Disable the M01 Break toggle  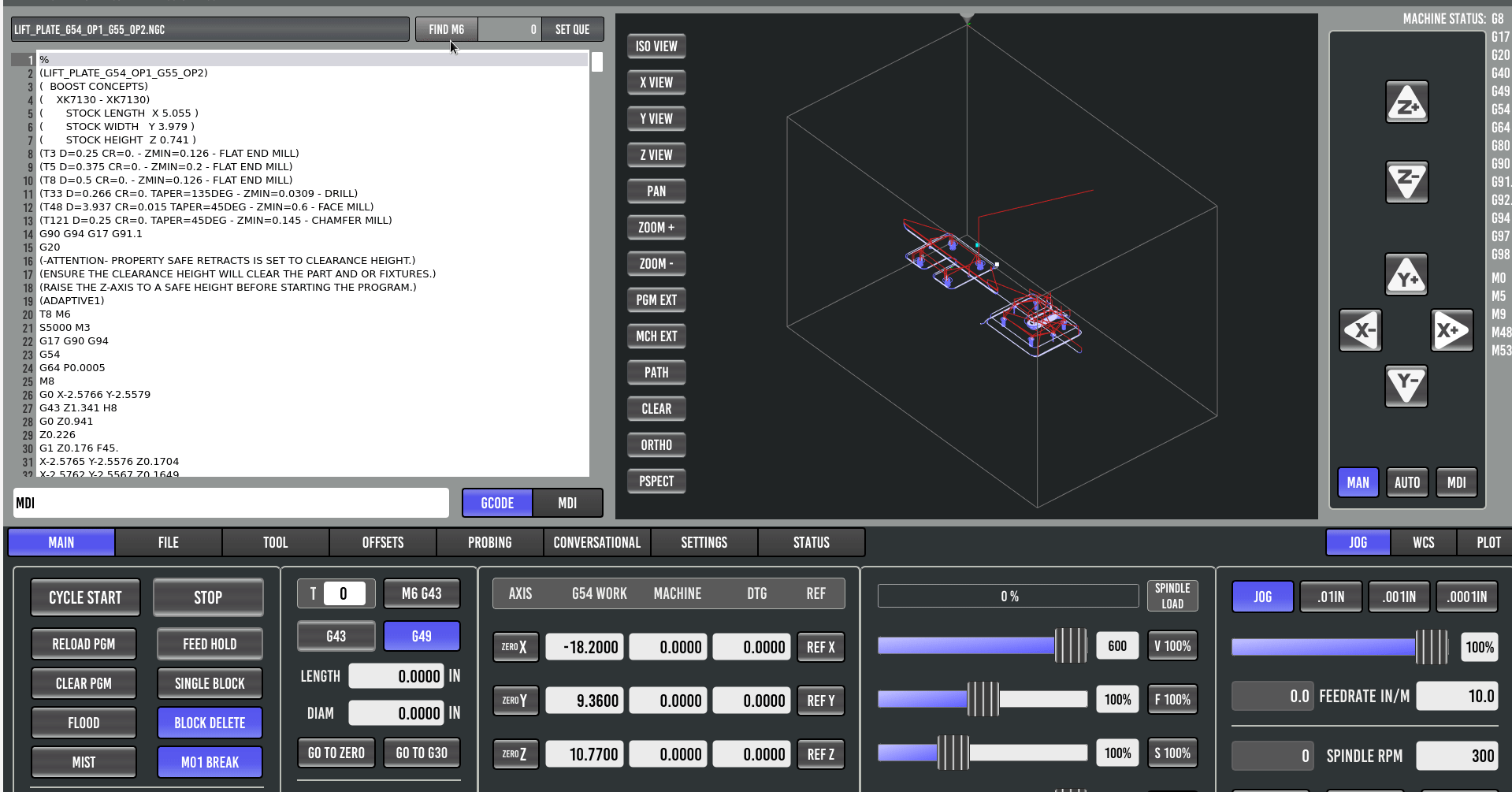tap(210, 762)
